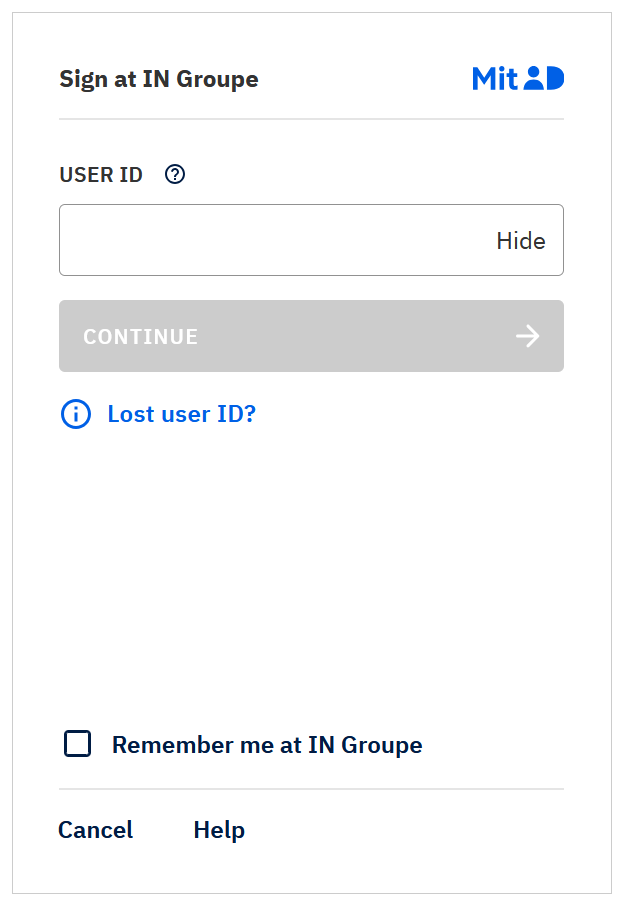Click the arrow icon on Continue button

(x=527, y=336)
